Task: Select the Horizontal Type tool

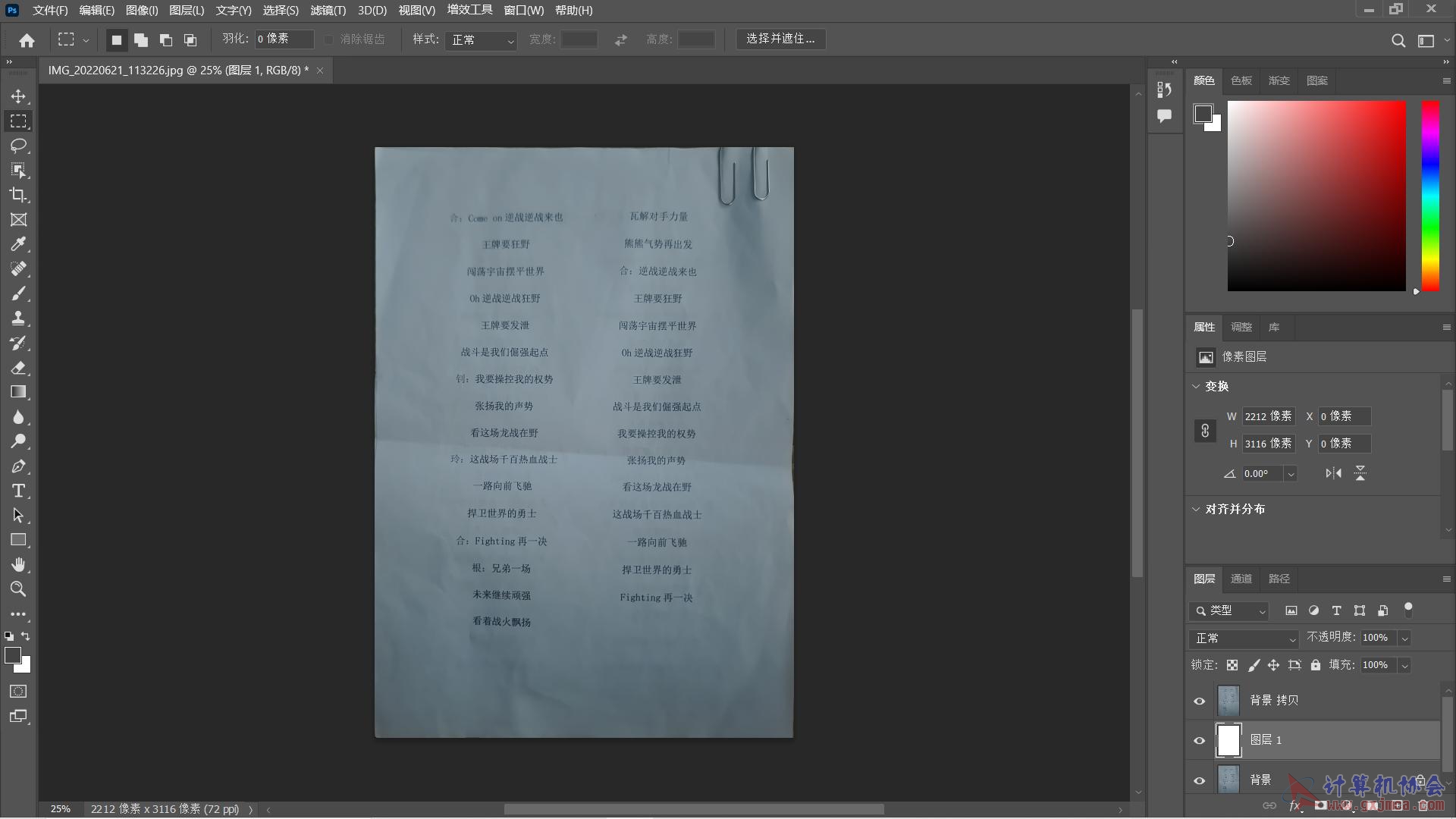Action: (18, 491)
